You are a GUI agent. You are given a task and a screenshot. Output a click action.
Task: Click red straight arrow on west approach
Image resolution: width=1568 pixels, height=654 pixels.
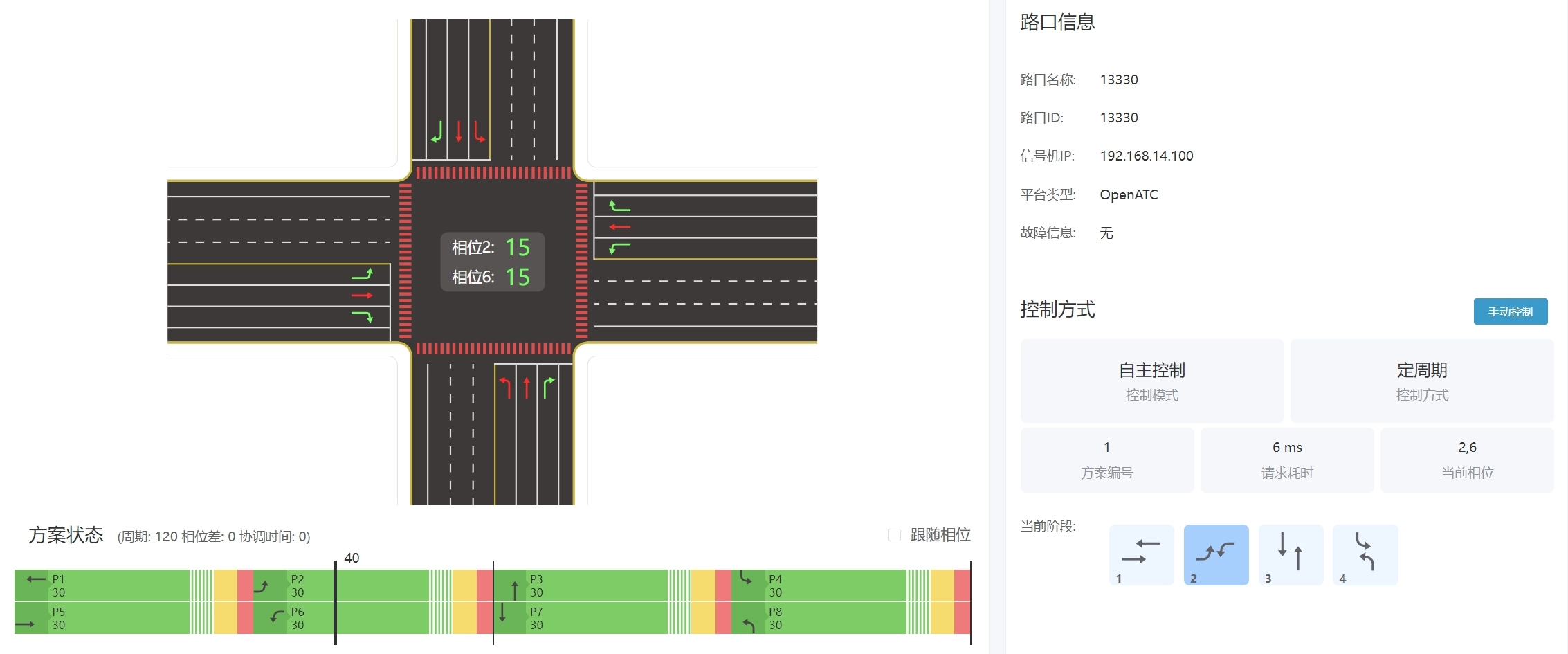(x=362, y=296)
